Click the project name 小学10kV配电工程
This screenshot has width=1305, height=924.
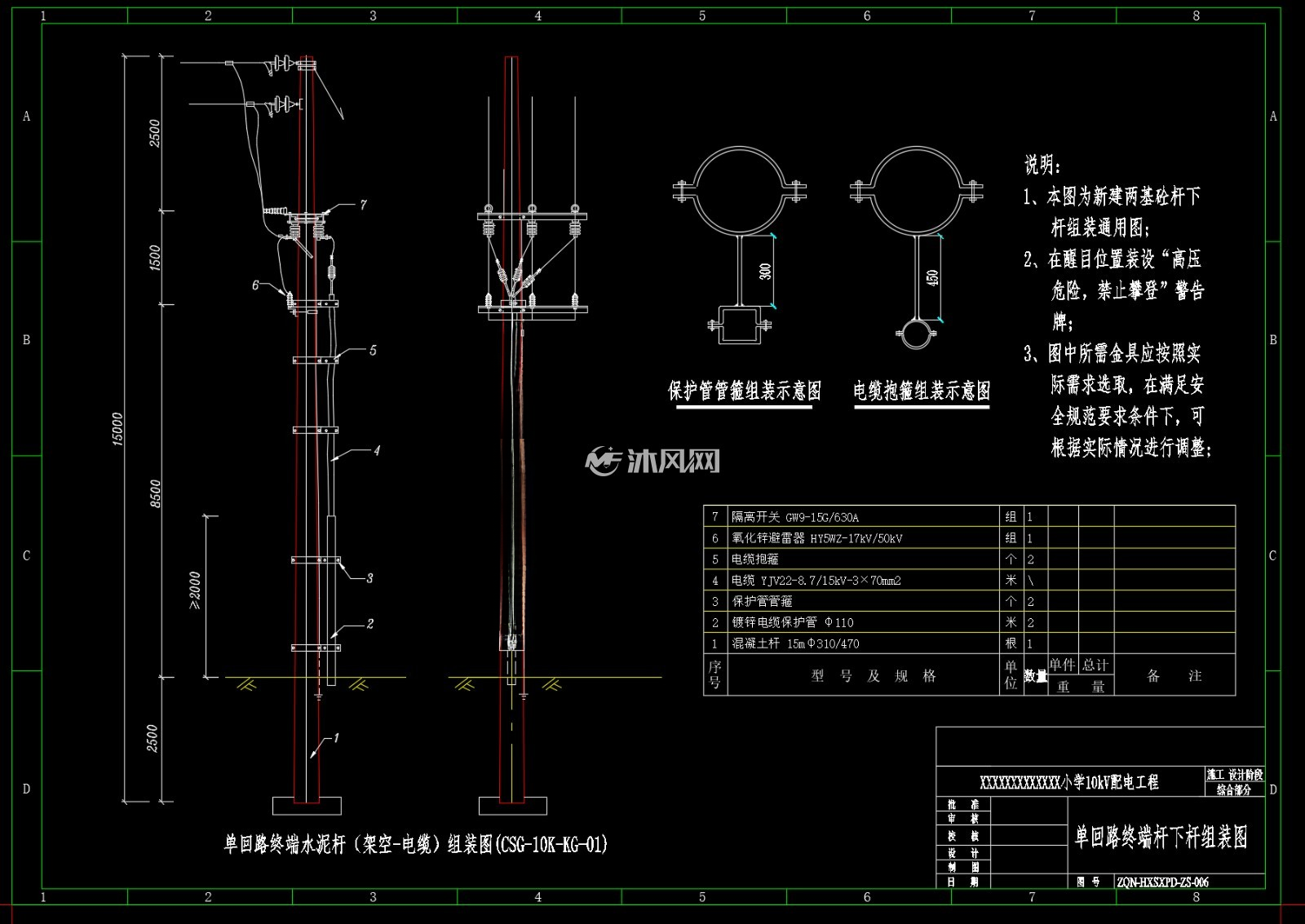[x=1068, y=781]
